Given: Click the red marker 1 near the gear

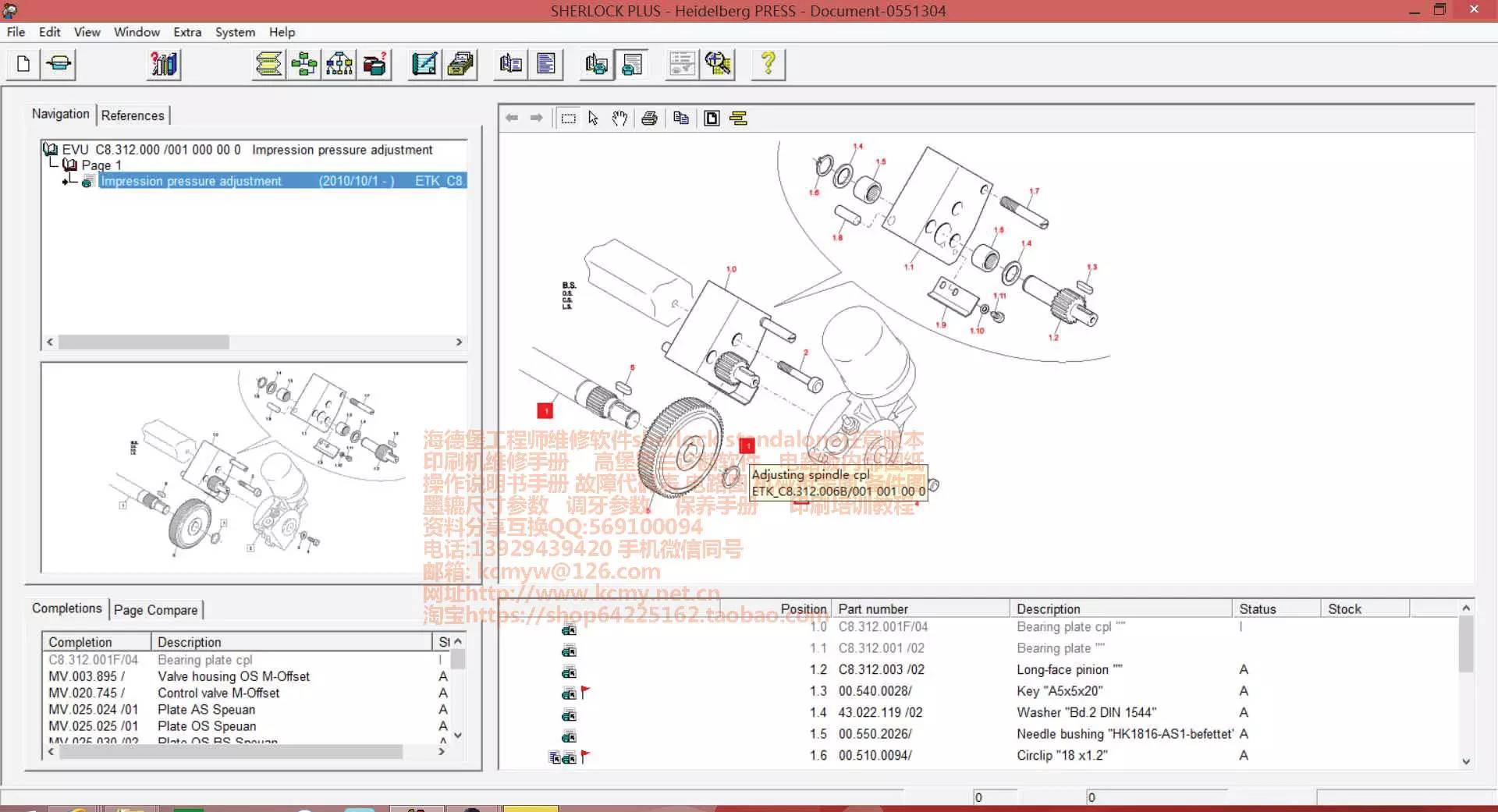Looking at the screenshot, I should pyautogui.click(x=747, y=446).
